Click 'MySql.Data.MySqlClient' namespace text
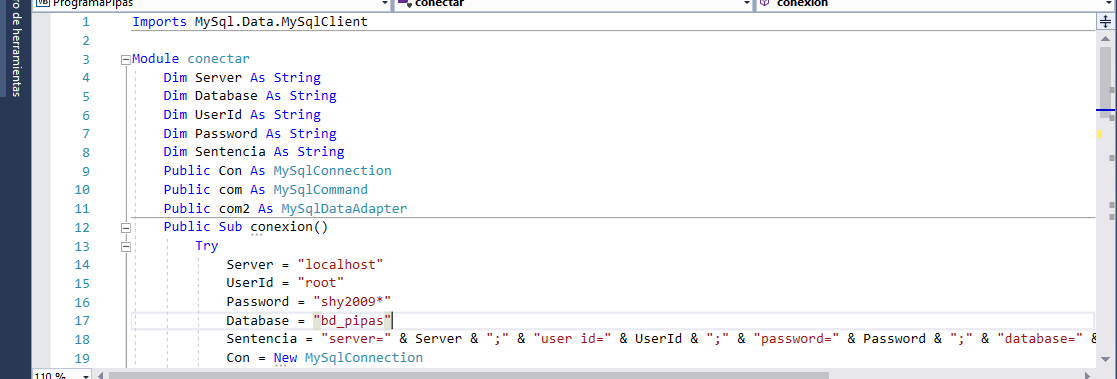1117x379 pixels. (x=281, y=22)
